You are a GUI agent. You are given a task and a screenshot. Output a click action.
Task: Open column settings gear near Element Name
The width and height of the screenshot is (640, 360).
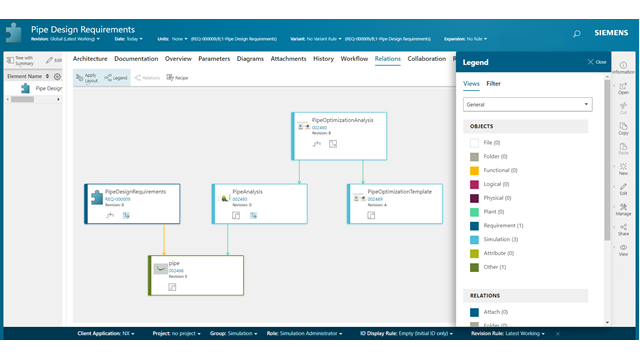[x=57, y=76]
